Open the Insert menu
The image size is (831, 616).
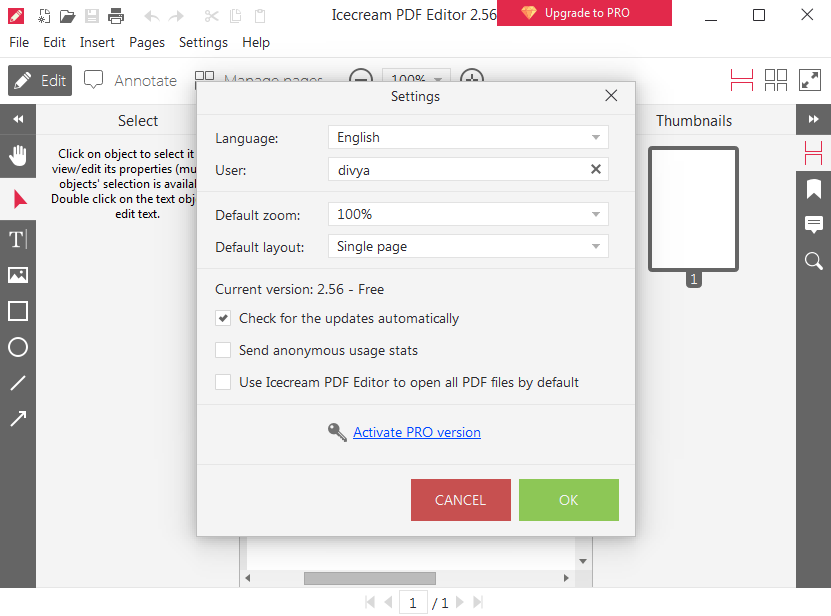tap(97, 42)
